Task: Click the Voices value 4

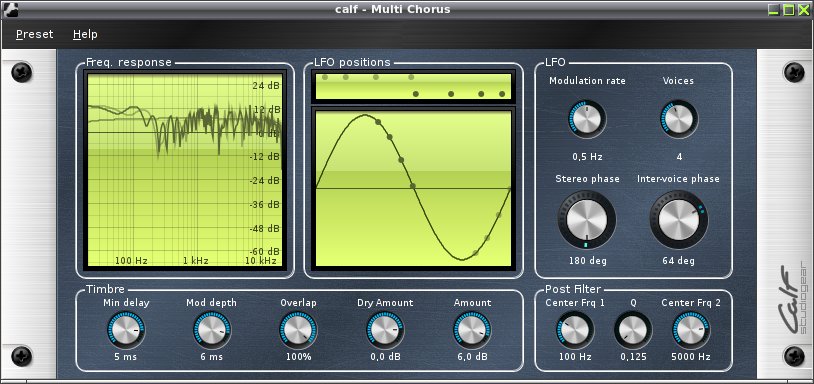Action: click(679, 157)
